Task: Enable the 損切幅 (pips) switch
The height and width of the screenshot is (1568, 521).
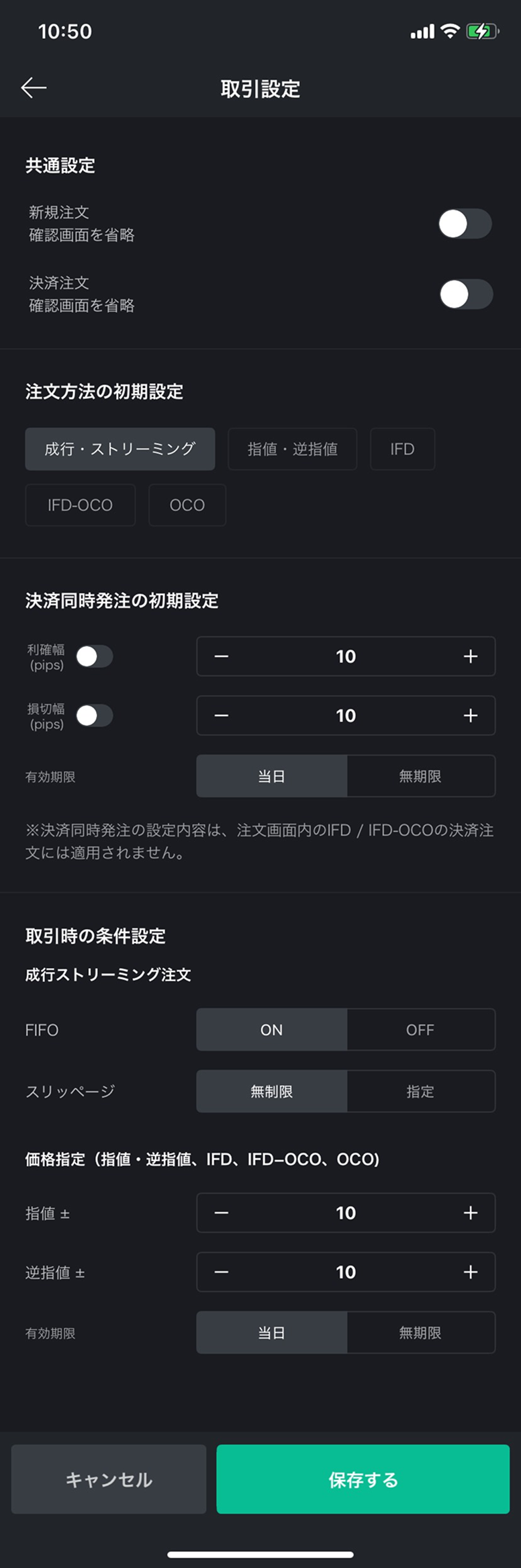Action: 94,715
